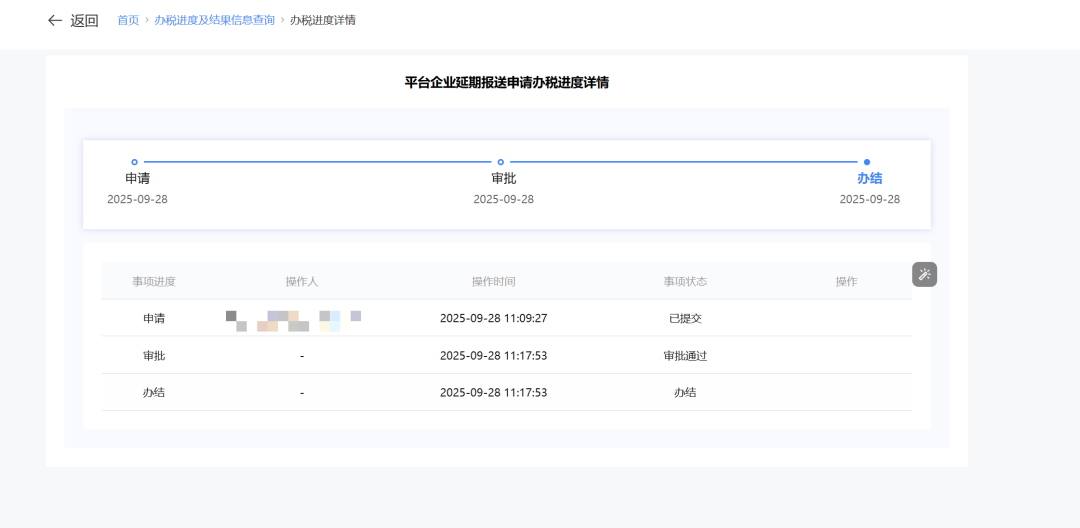This screenshot has height=528, width=1080.
Task: Click the 审批 row time 11:17:53
Action: pos(493,356)
